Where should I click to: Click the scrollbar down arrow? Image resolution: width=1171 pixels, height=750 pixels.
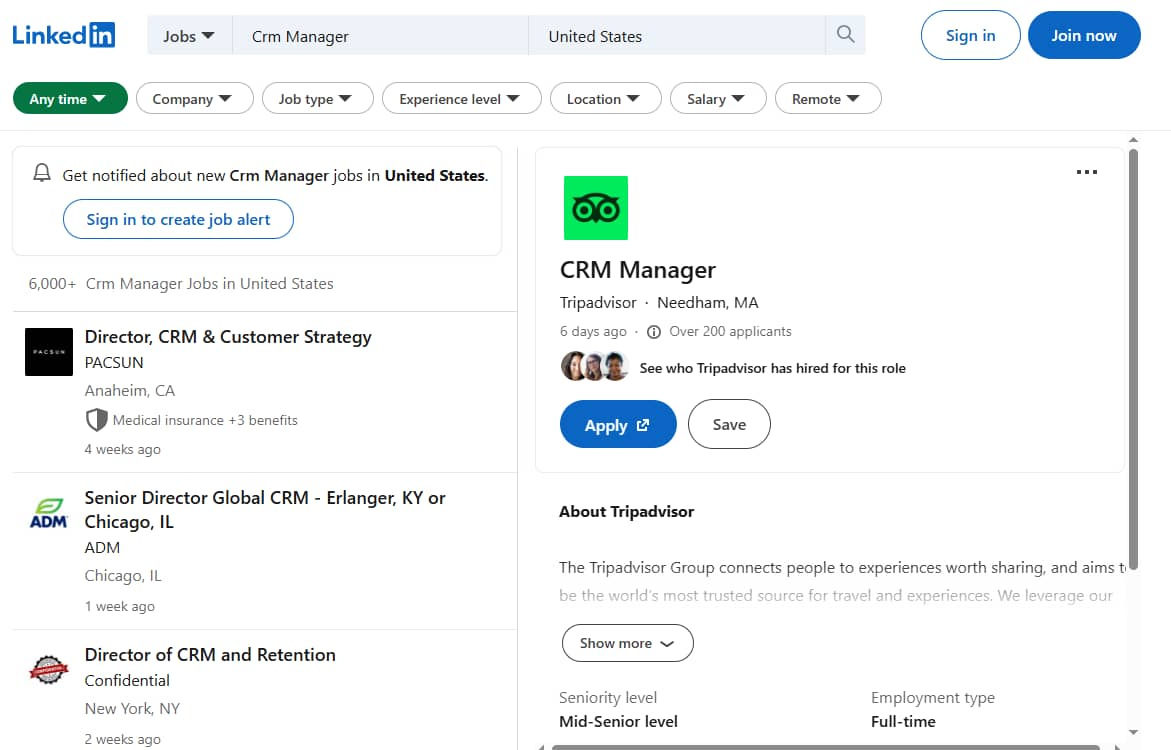click(x=1134, y=732)
